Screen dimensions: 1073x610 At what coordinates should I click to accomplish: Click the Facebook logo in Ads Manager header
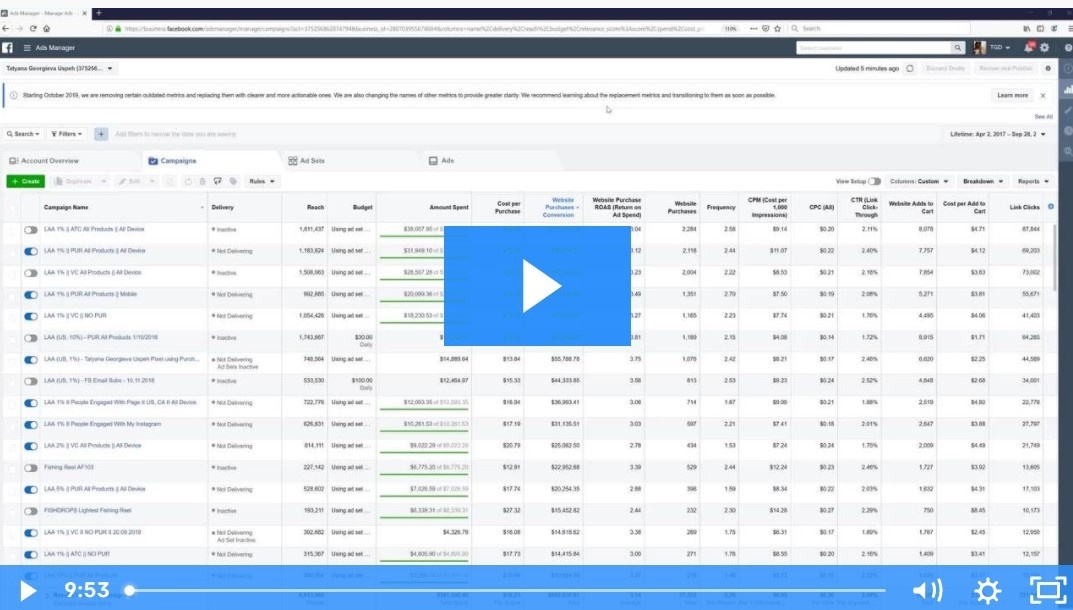point(8,47)
